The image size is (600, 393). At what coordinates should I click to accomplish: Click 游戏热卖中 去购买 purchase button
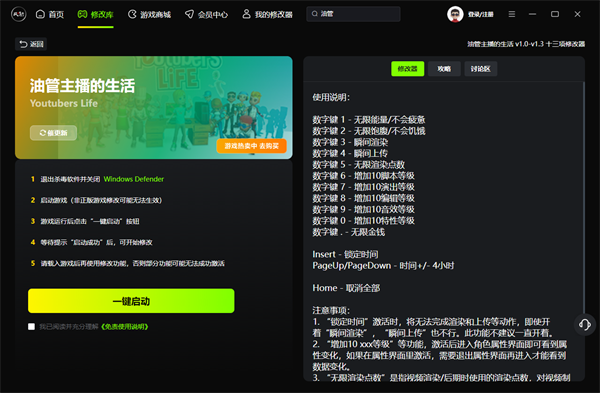[251, 146]
